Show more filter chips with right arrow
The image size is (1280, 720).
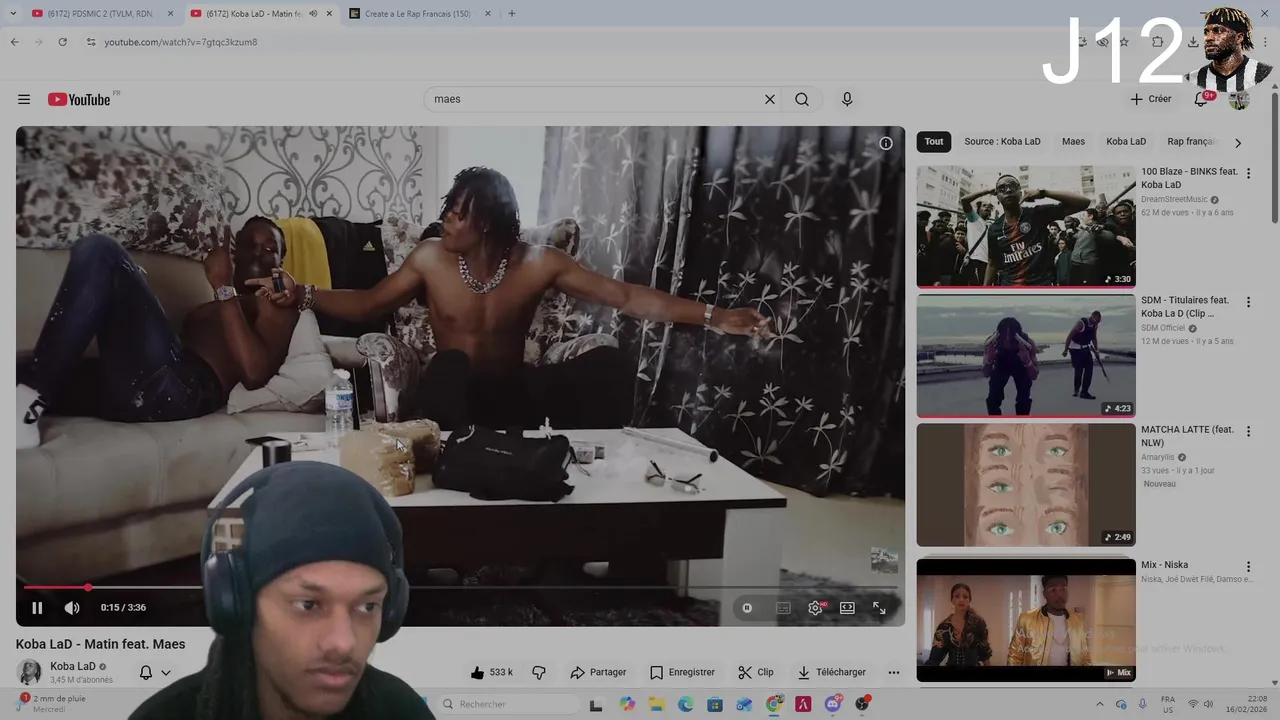(x=1238, y=142)
